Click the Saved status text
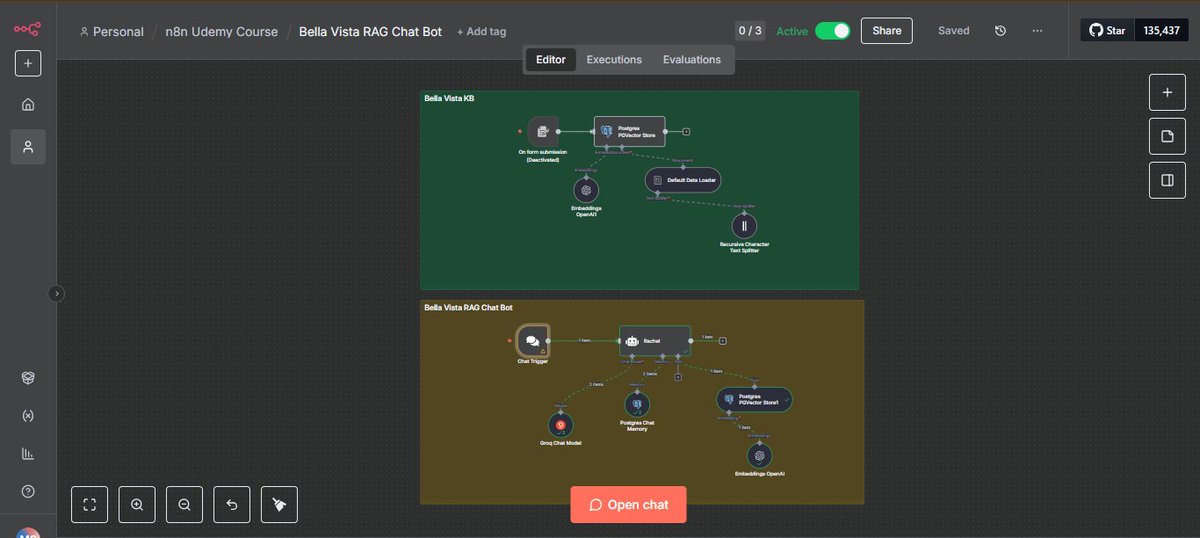1200x538 pixels. (953, 31)
